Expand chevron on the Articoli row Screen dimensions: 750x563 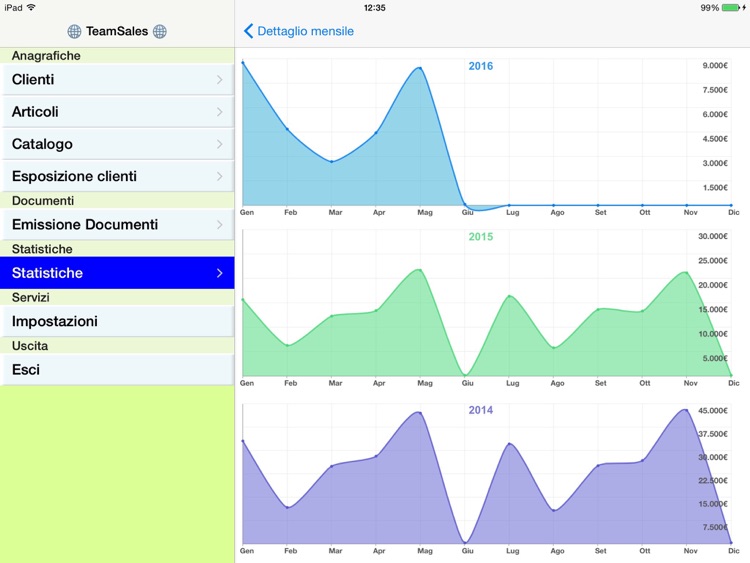[x=220, y=111]
